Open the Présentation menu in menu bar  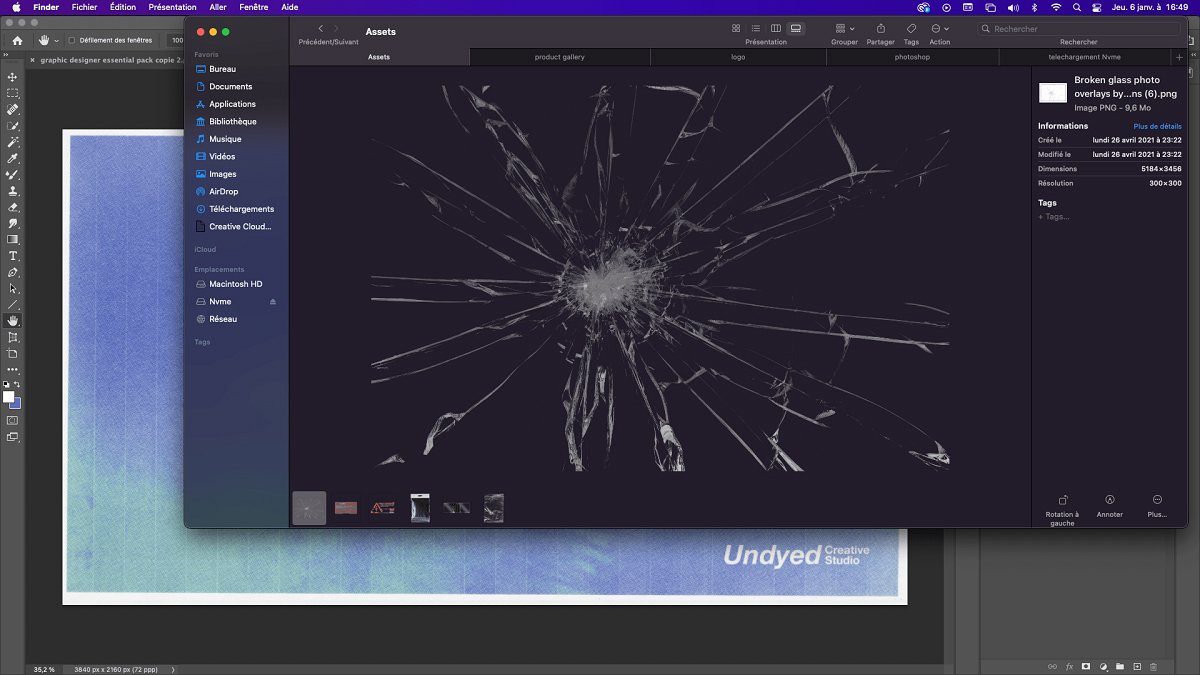[x=172, y=7]
